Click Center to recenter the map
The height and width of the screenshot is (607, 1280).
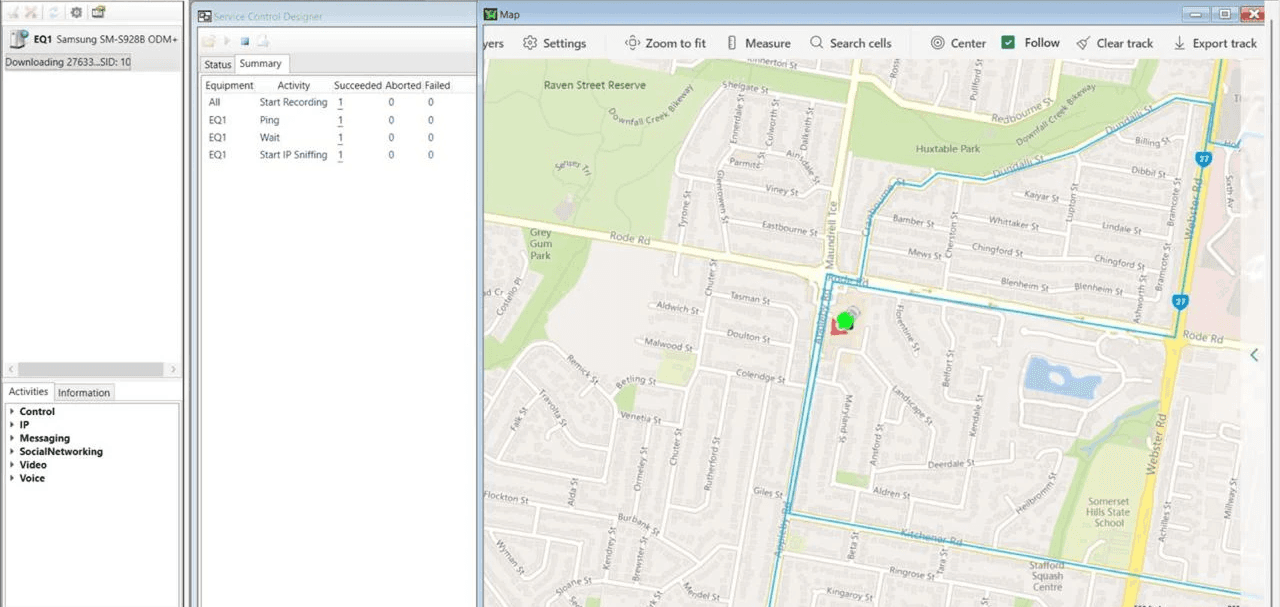coord(958,43)
